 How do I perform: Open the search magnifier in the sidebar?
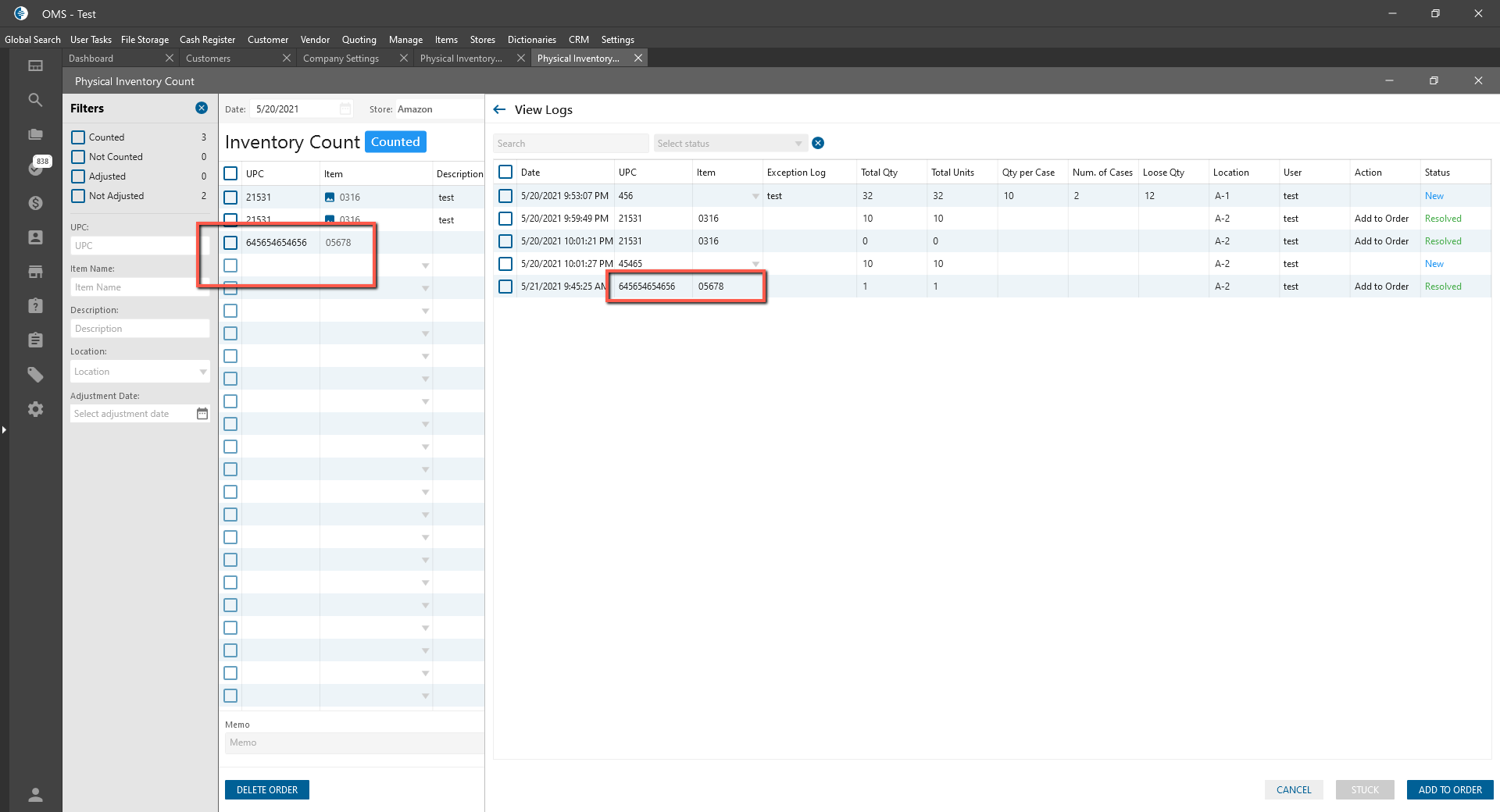click(35, 100)
